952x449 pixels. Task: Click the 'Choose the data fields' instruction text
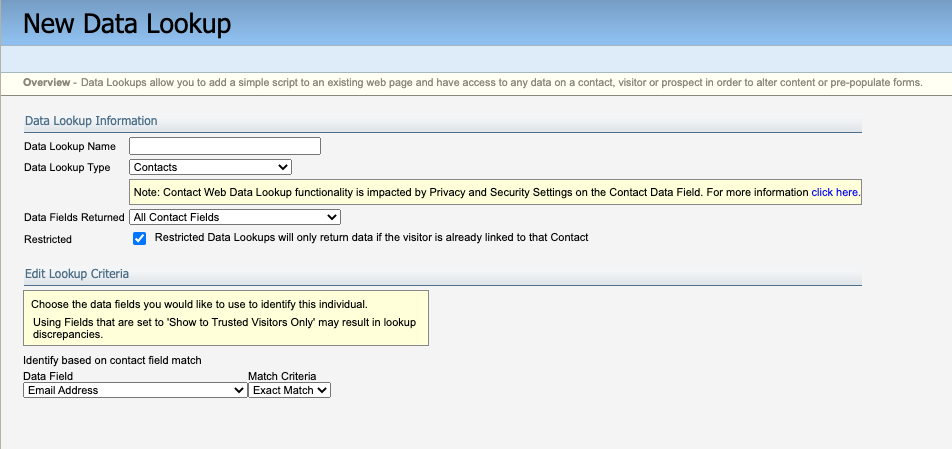tap(199, 304)
